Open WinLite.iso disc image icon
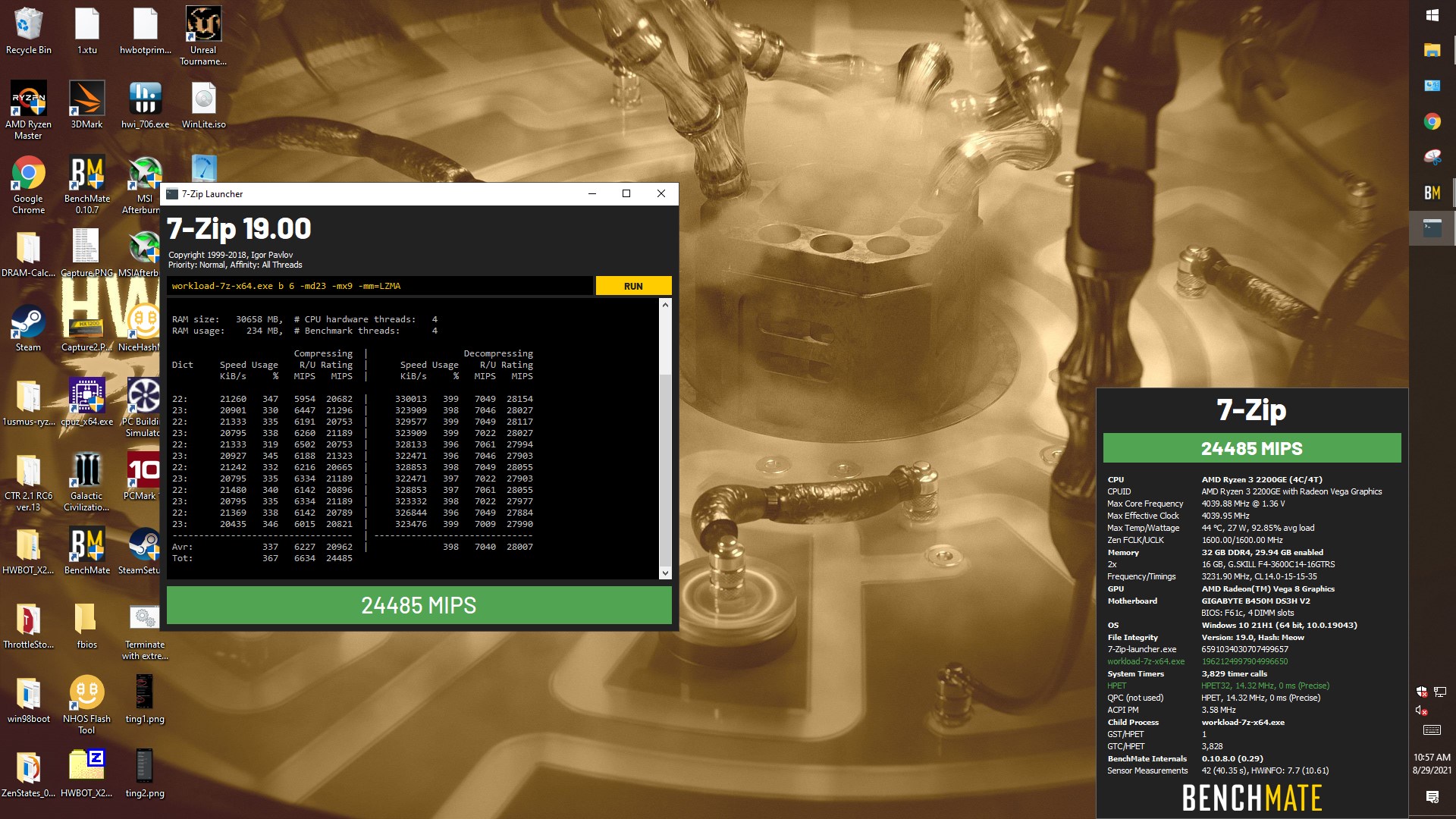The image size is (1456, 819). (203, 105)
